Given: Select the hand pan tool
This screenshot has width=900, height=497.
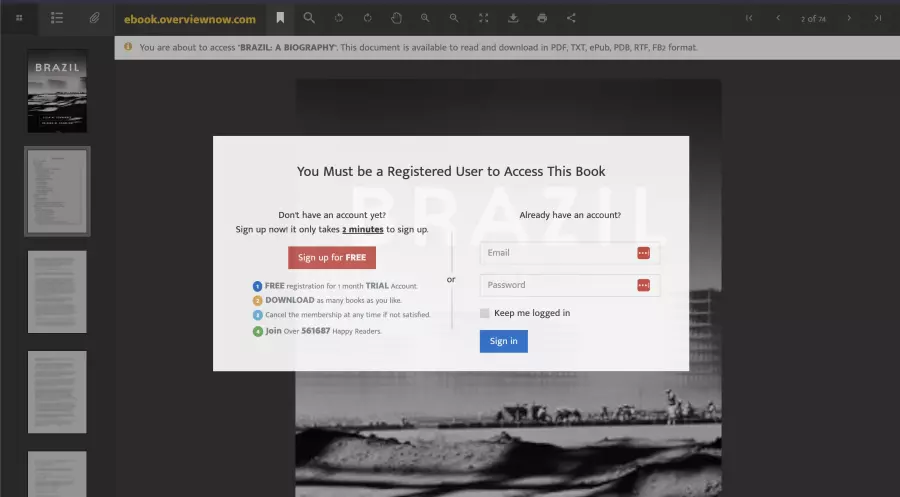Looking at the screenshot, I should point(396,18).
